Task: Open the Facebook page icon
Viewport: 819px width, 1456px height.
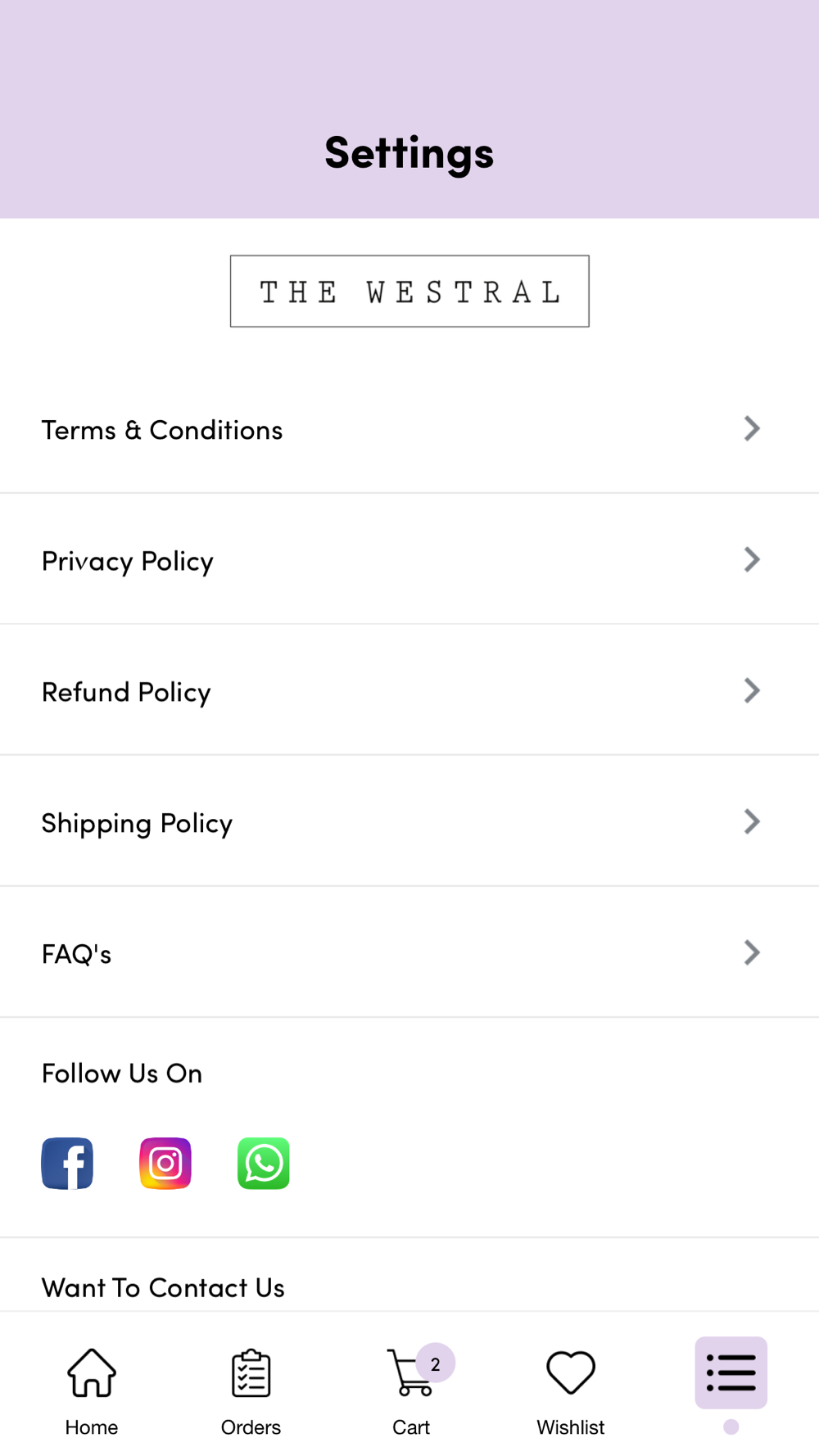Action: tap(67, 1163)
